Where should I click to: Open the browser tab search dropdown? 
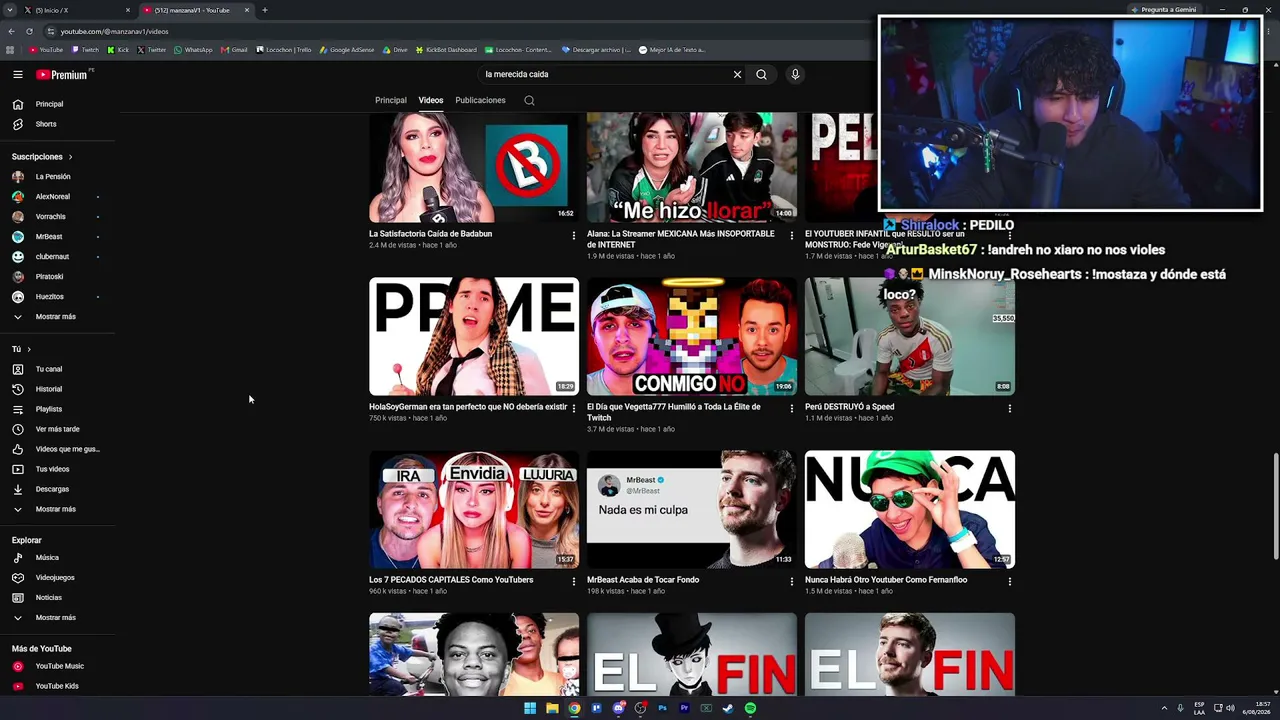click(x=10, y=10)
